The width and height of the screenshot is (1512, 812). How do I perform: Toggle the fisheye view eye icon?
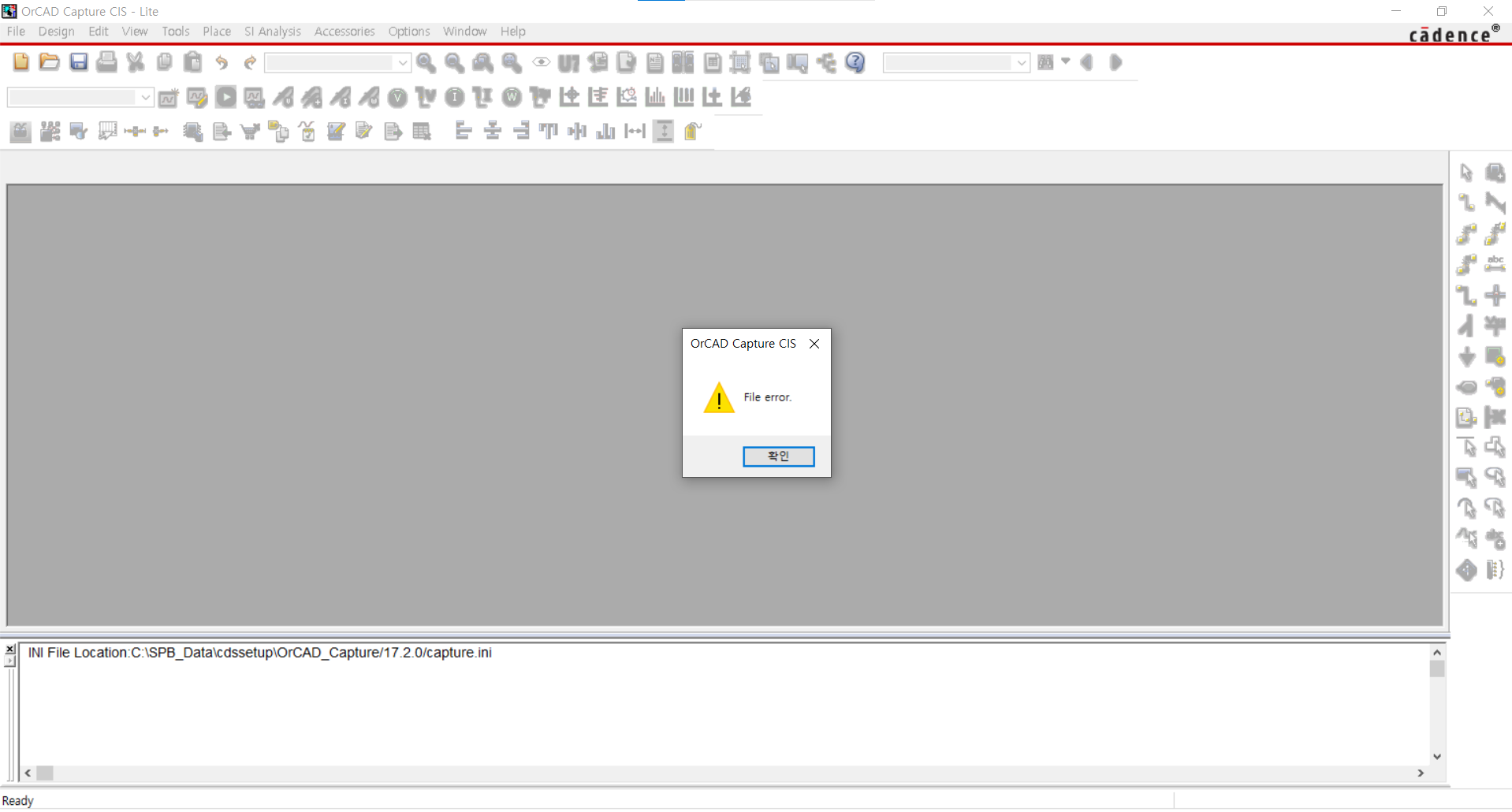coord(541,62)
